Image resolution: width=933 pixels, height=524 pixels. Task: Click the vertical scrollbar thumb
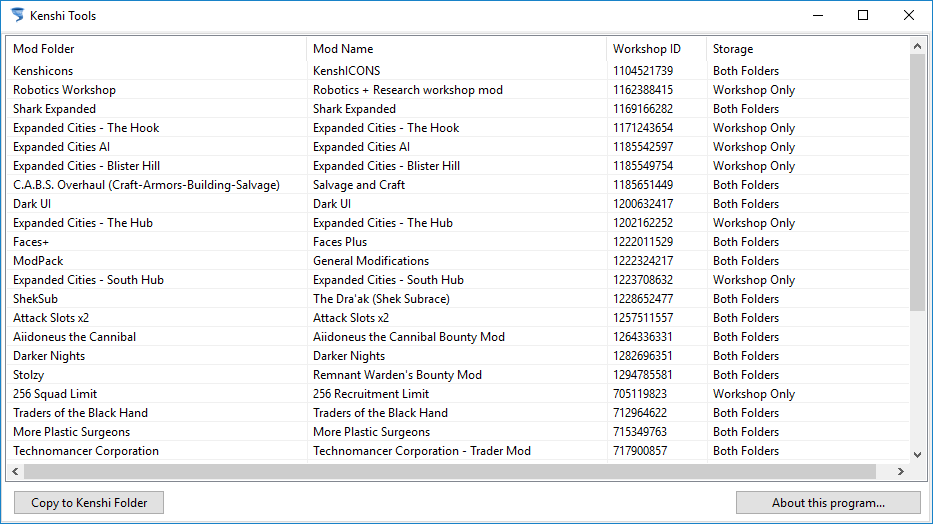click(x=917, y=183)
